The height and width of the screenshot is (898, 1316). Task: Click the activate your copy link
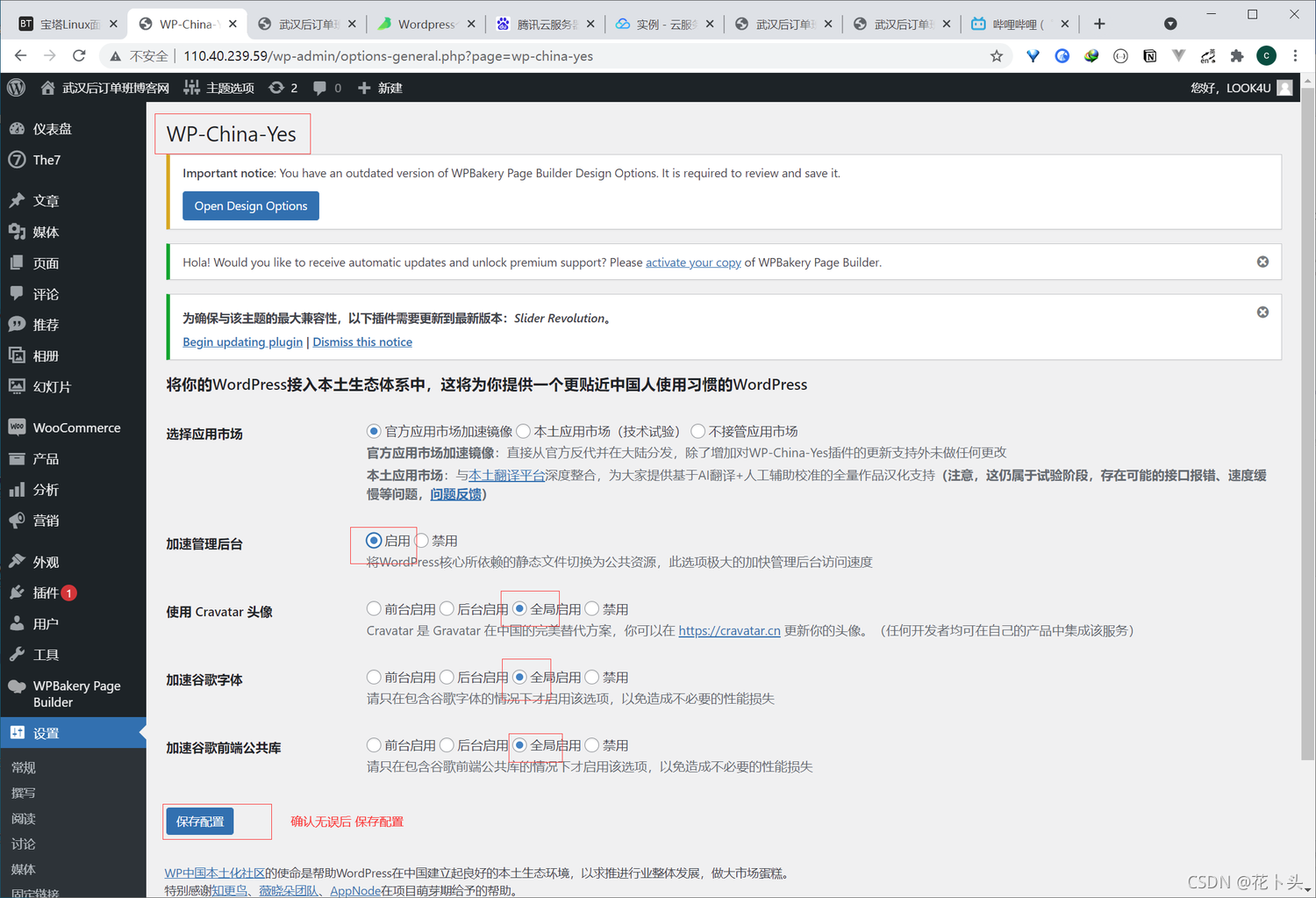tap(693, 262)
